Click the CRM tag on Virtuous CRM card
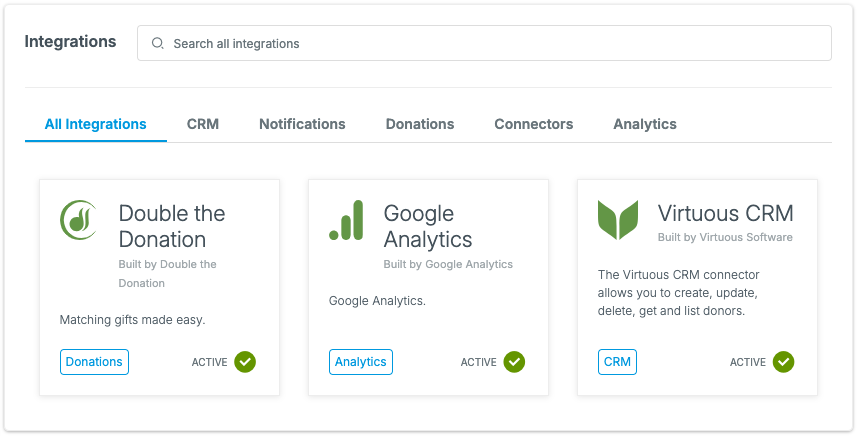This screenshot has width=857, height=436. click(x=617, y=362)
